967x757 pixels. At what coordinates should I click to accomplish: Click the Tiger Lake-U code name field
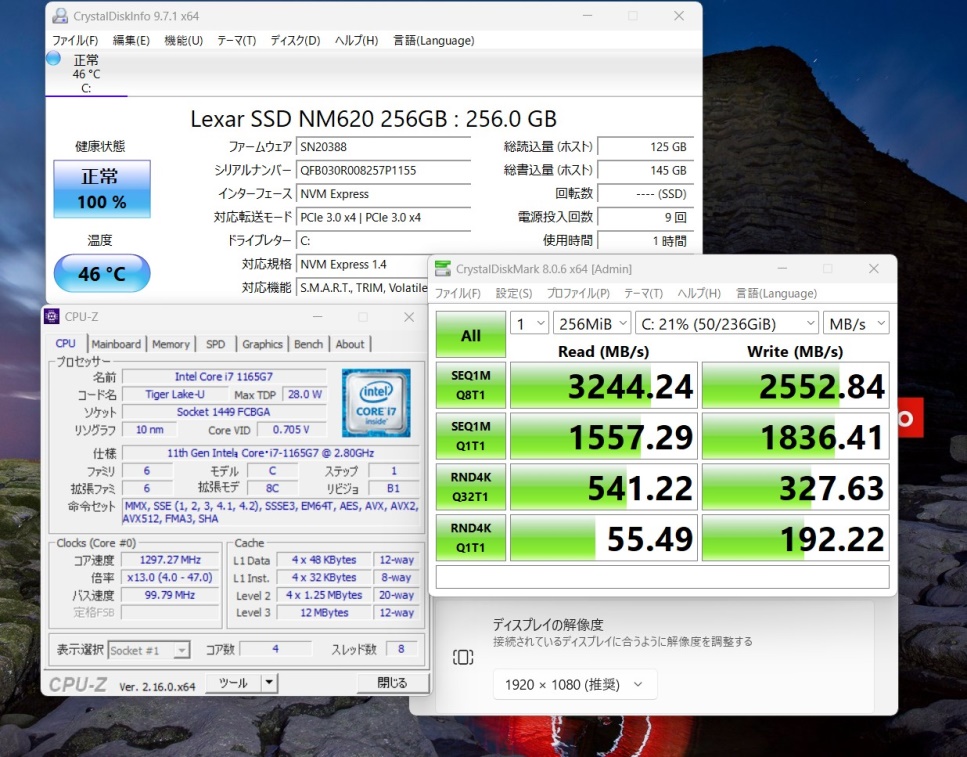point(175,394)
